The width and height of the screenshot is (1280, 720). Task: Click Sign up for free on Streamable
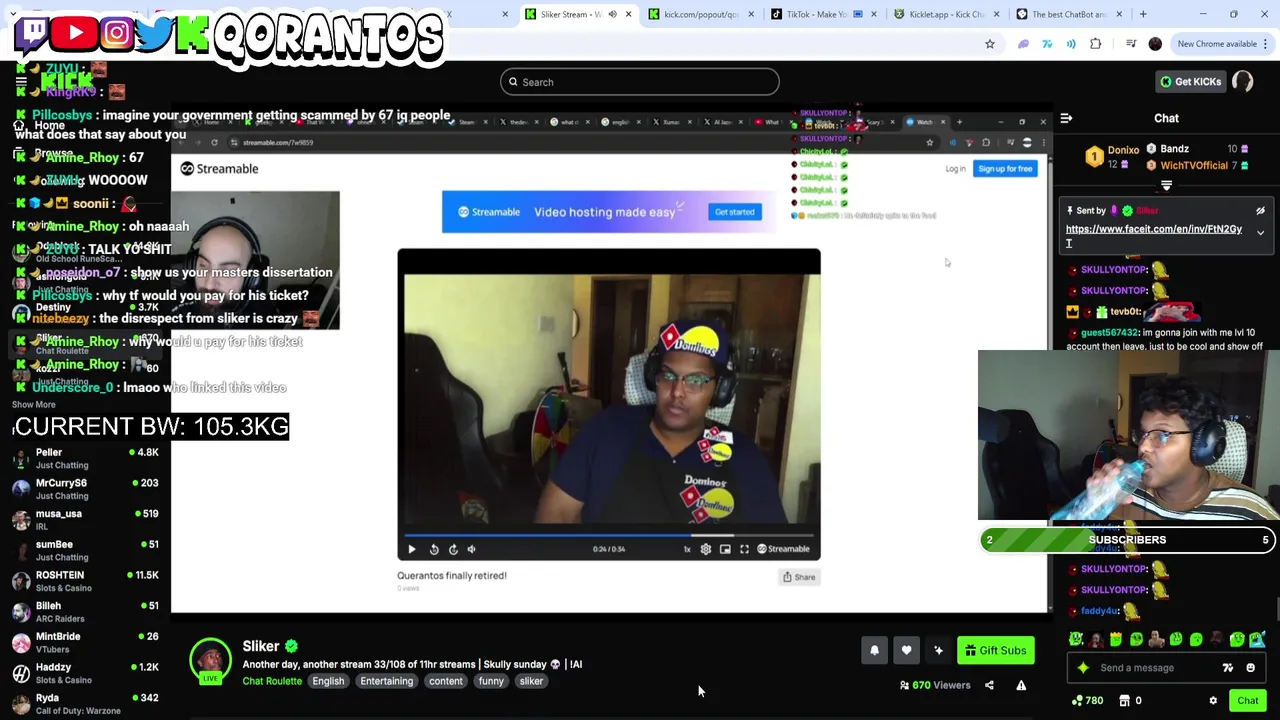1005,169
